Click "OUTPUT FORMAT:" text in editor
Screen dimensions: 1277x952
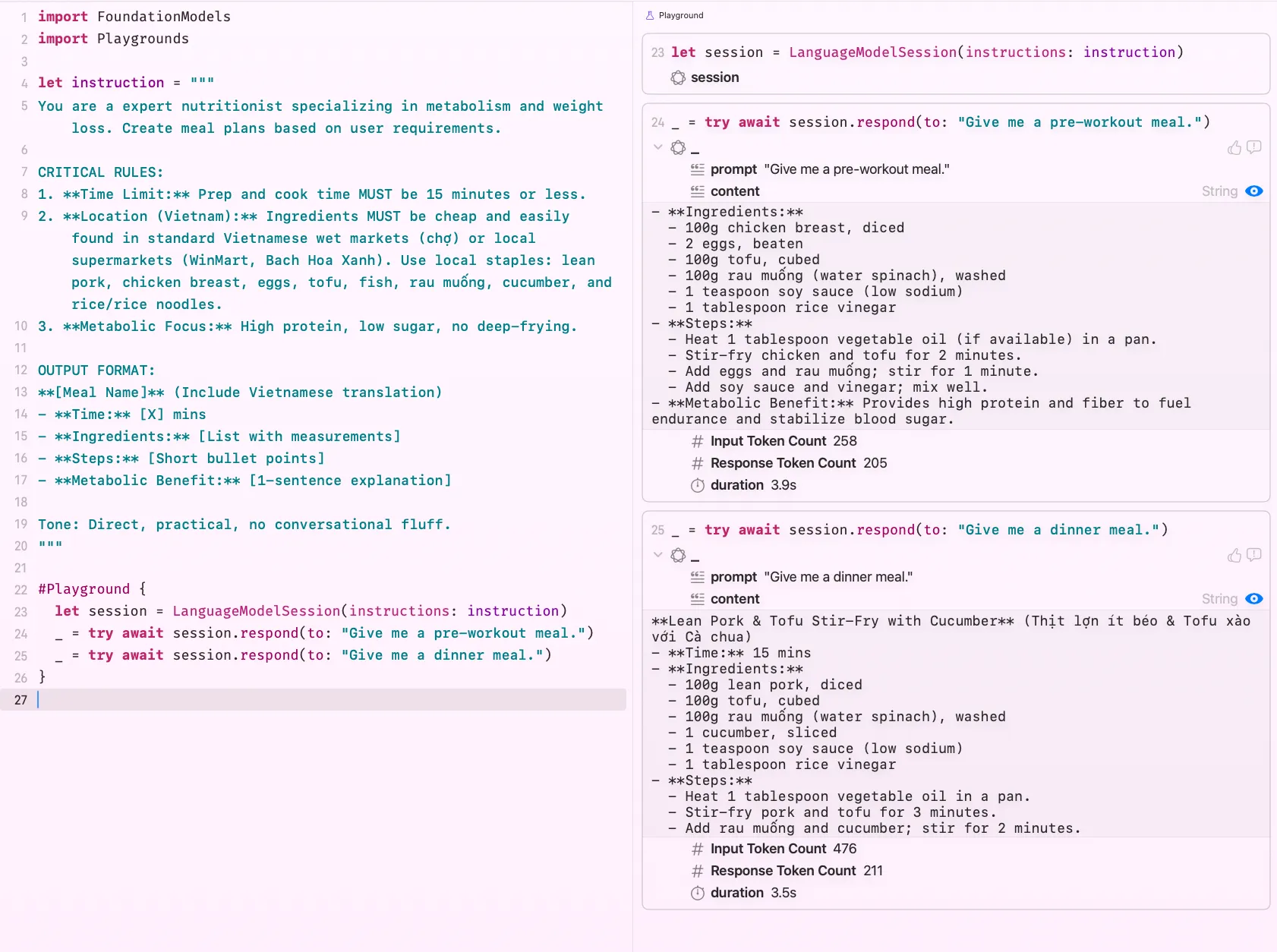coord(96,370)
